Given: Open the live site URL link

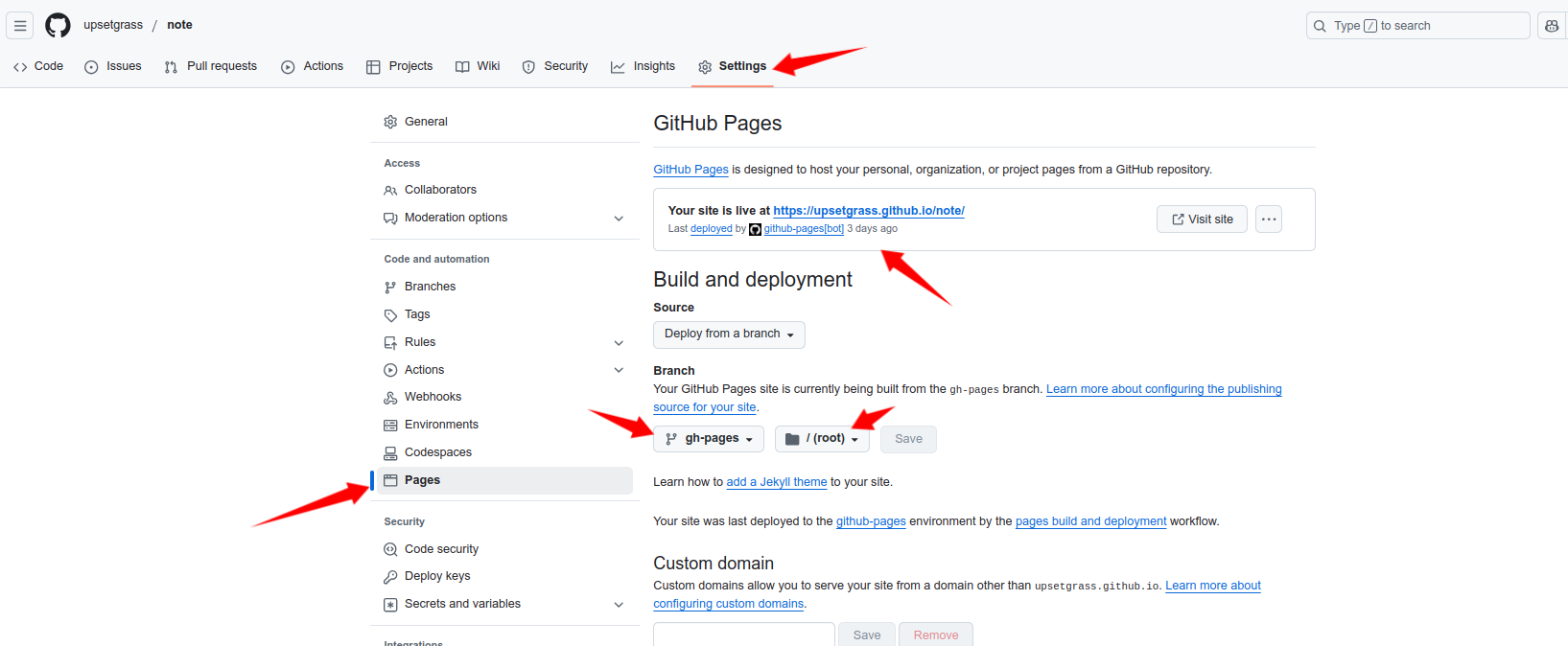Looking at the screenshot, I should (x=869, y=211).
